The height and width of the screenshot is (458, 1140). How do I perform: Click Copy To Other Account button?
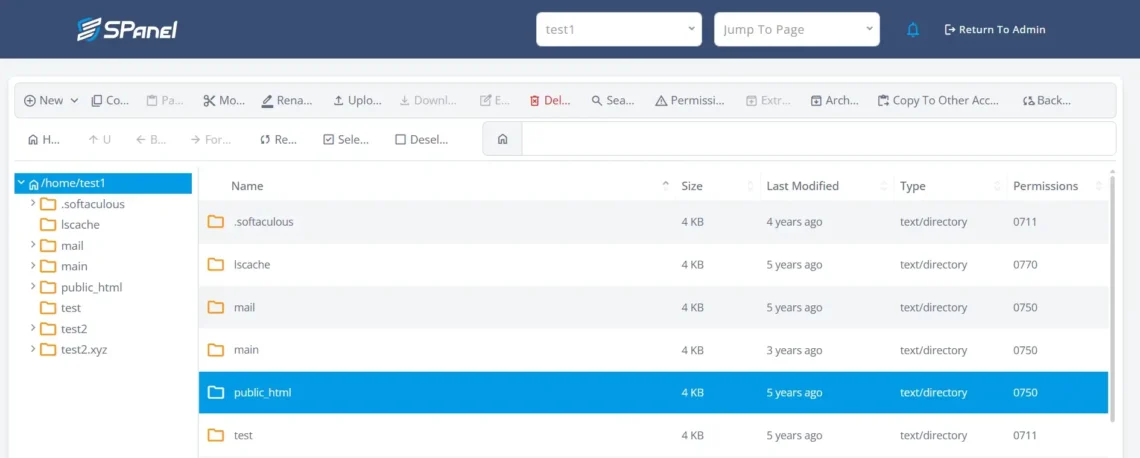coord(938,100)
